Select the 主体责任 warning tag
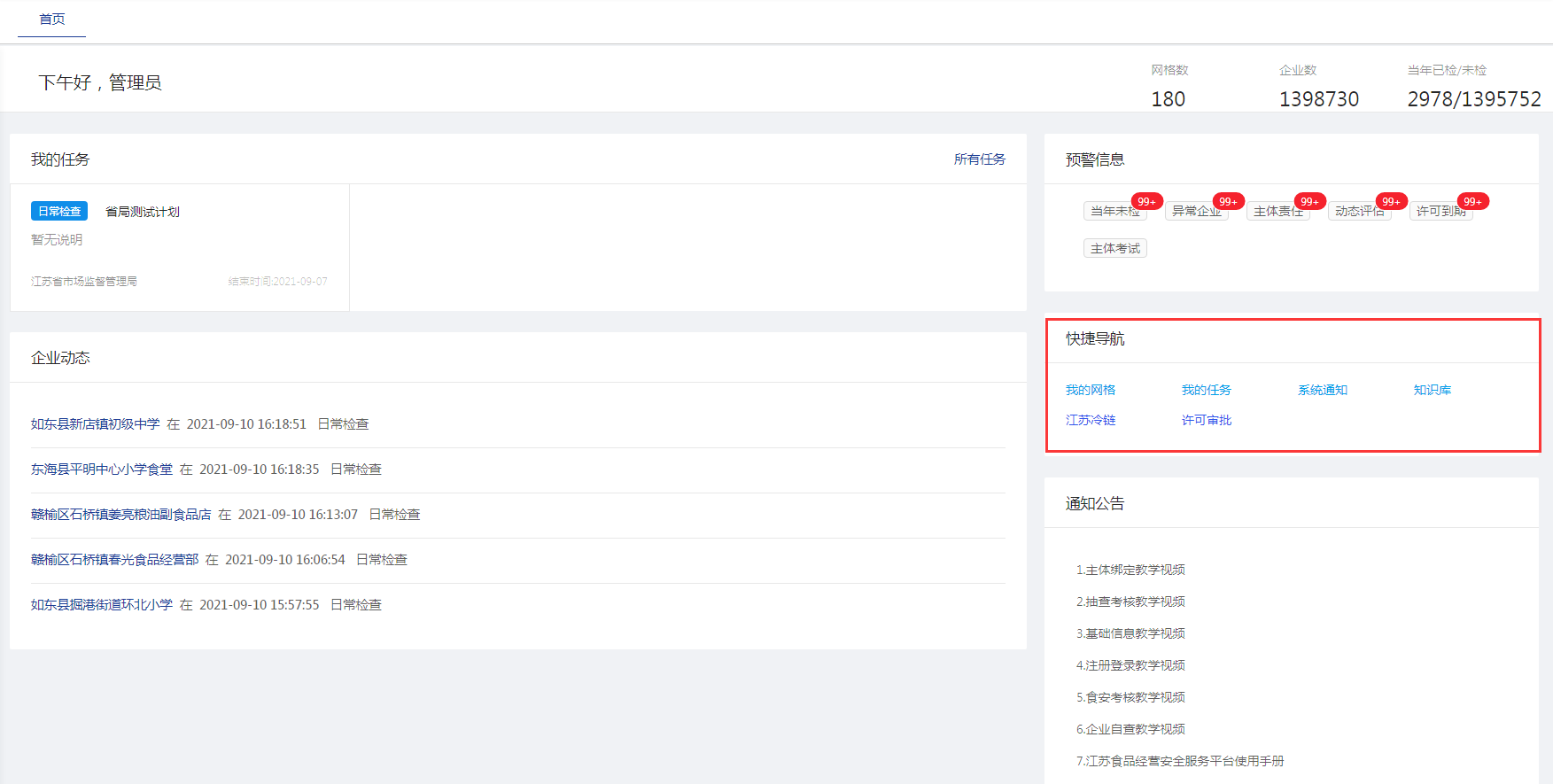Image resolution: width=1553 pixels, height=784 pixels. (1277, 212)
